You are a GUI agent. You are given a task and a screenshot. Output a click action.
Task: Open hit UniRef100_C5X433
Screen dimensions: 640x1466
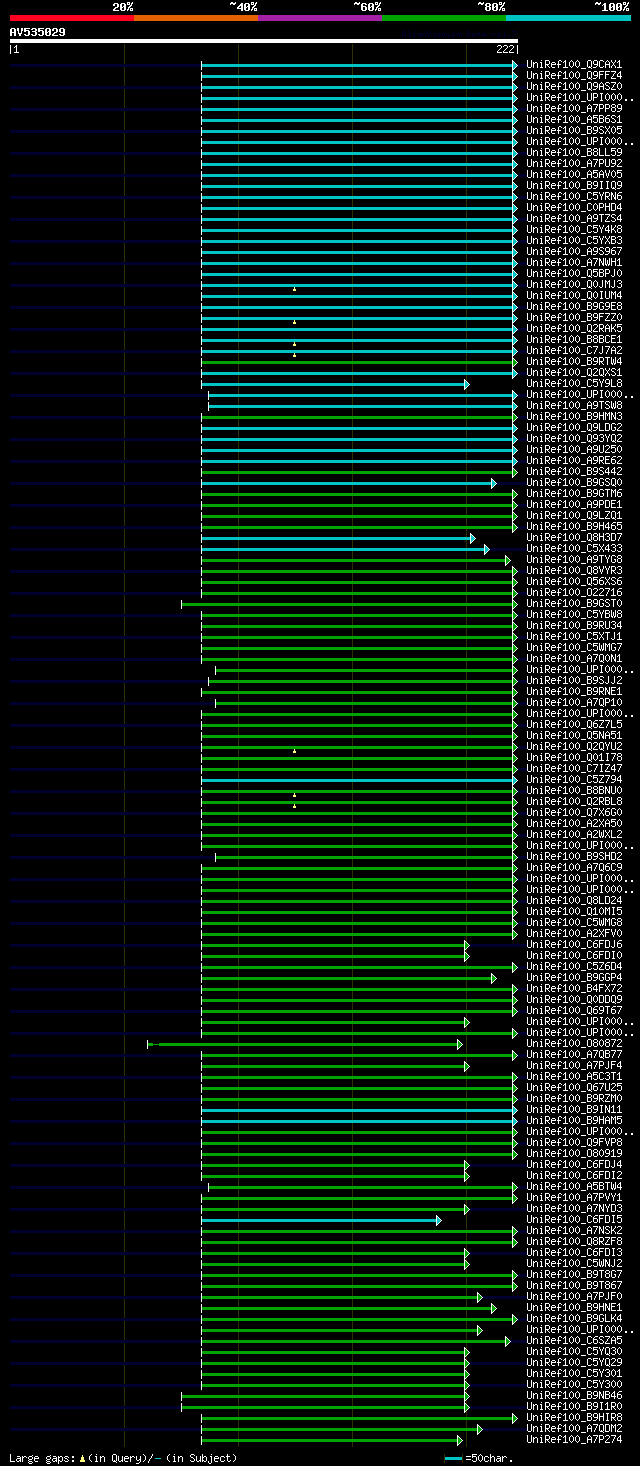[x=574, y=548]
